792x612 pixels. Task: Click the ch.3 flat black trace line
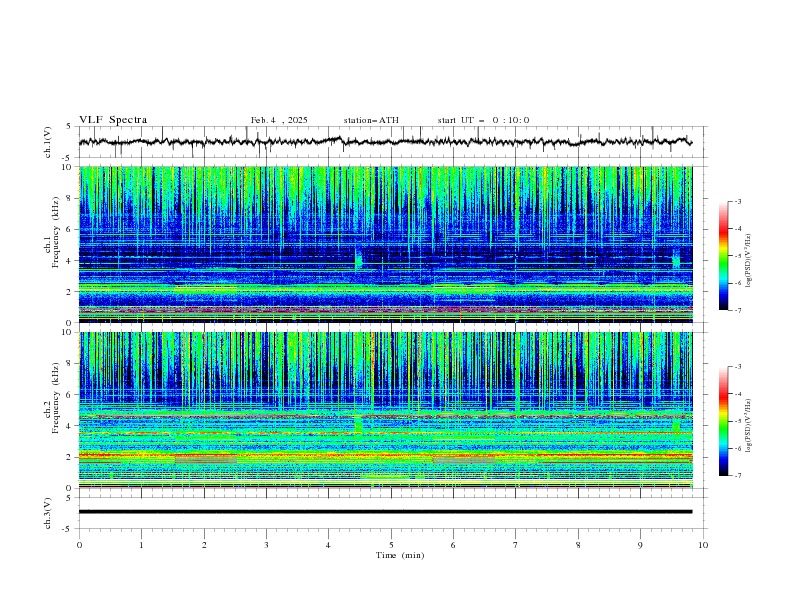[385, 512]
